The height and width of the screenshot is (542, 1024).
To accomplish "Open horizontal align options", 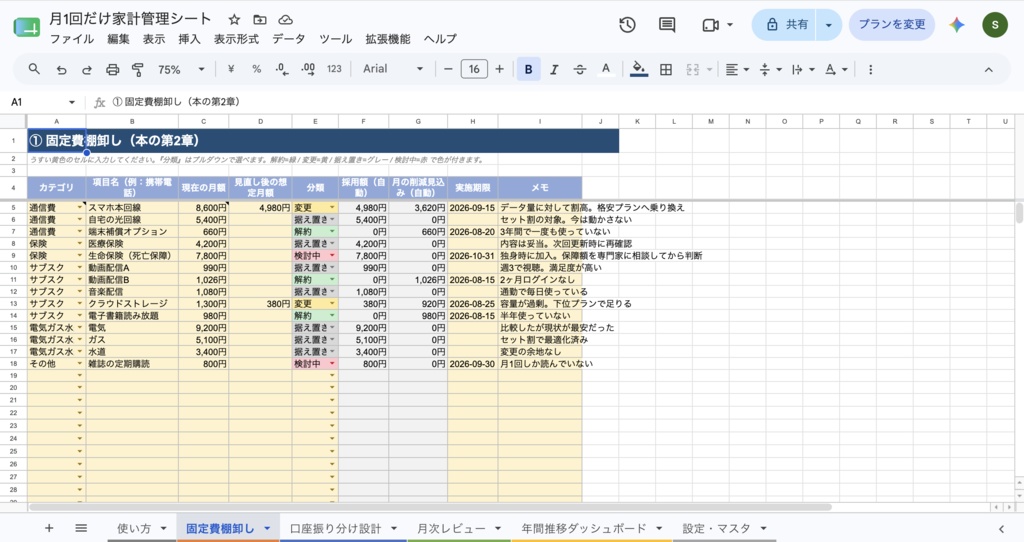I will point(737,69).
